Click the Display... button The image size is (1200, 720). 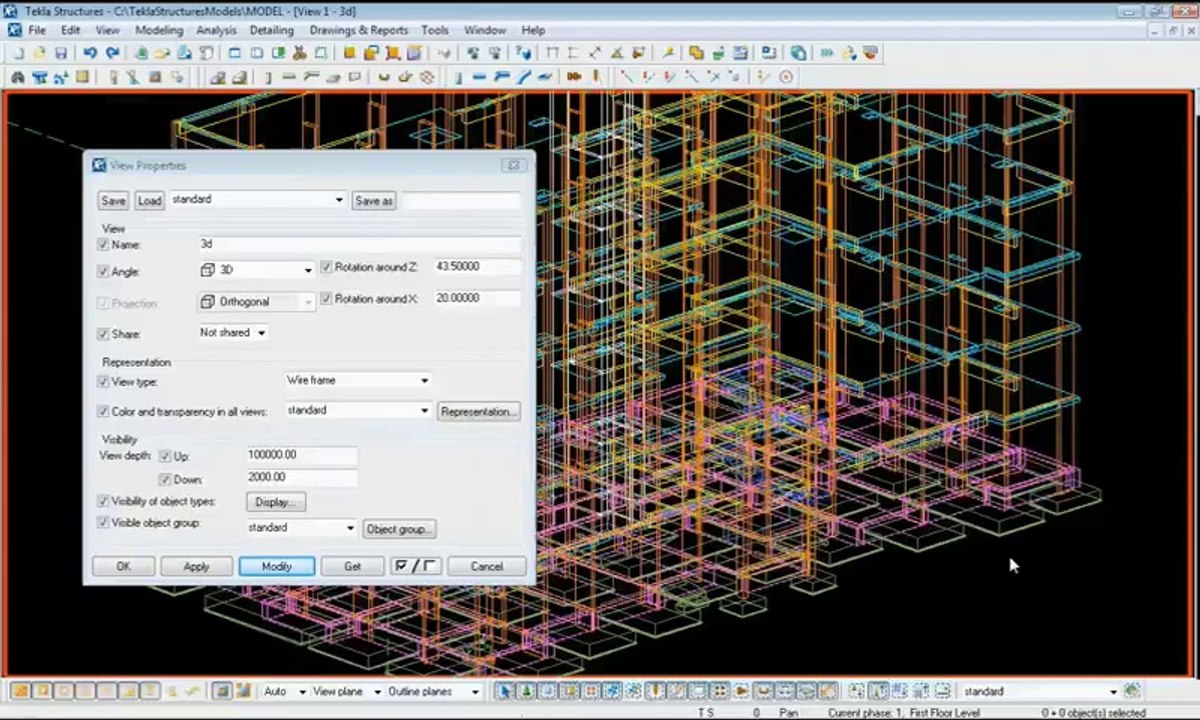coord(276,502)
